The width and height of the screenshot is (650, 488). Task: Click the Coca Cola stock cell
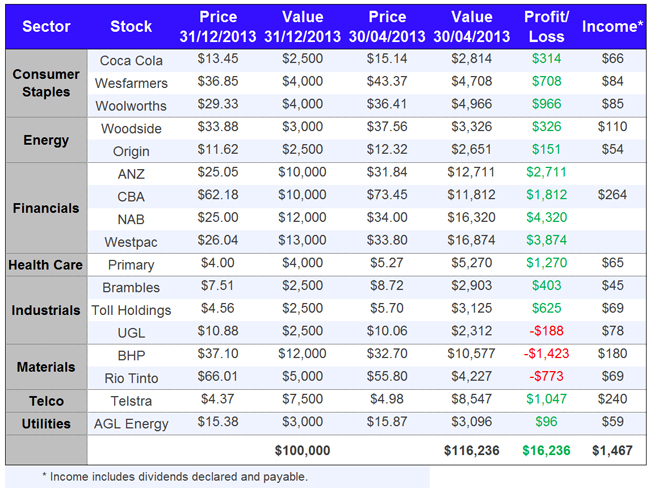(131, 61)
